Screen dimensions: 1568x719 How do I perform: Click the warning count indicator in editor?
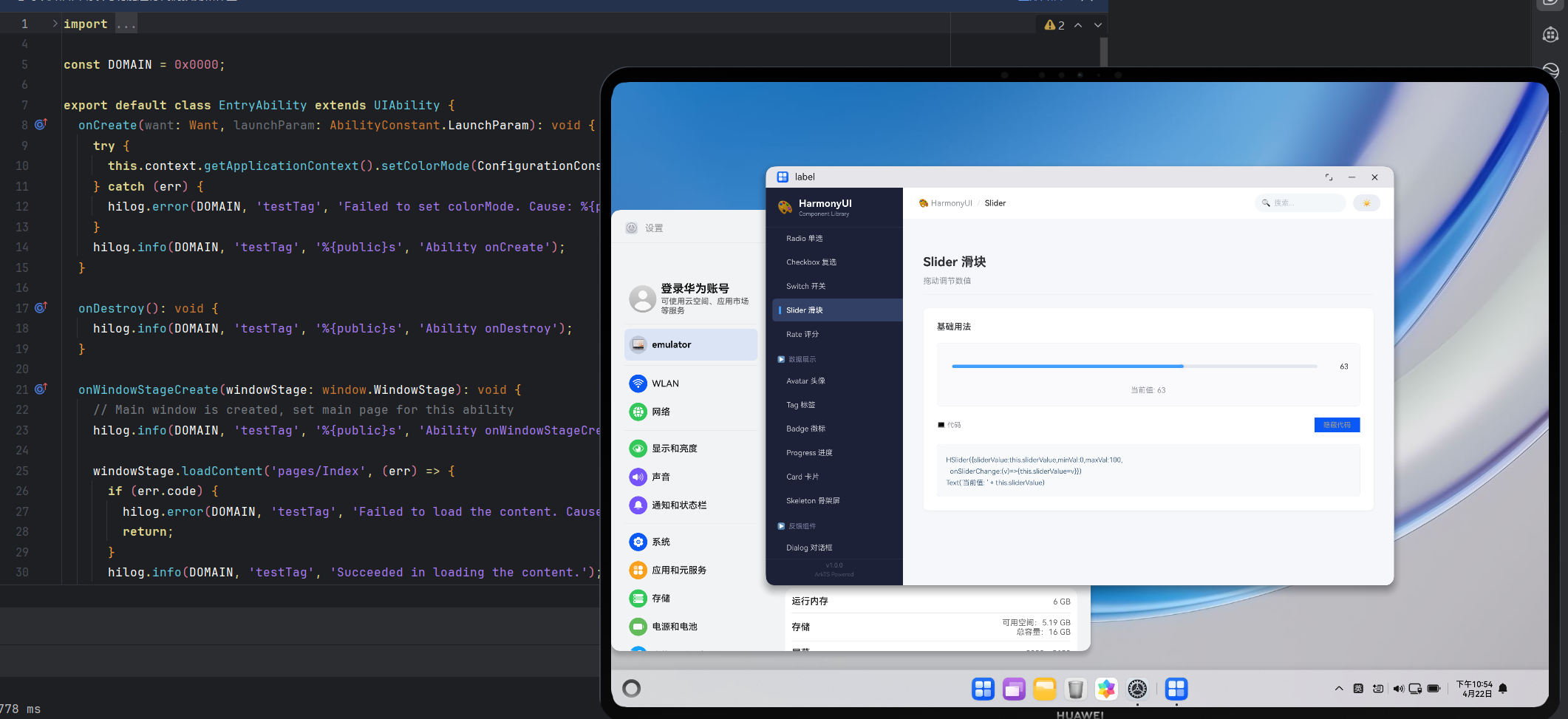coord(1054,25)
